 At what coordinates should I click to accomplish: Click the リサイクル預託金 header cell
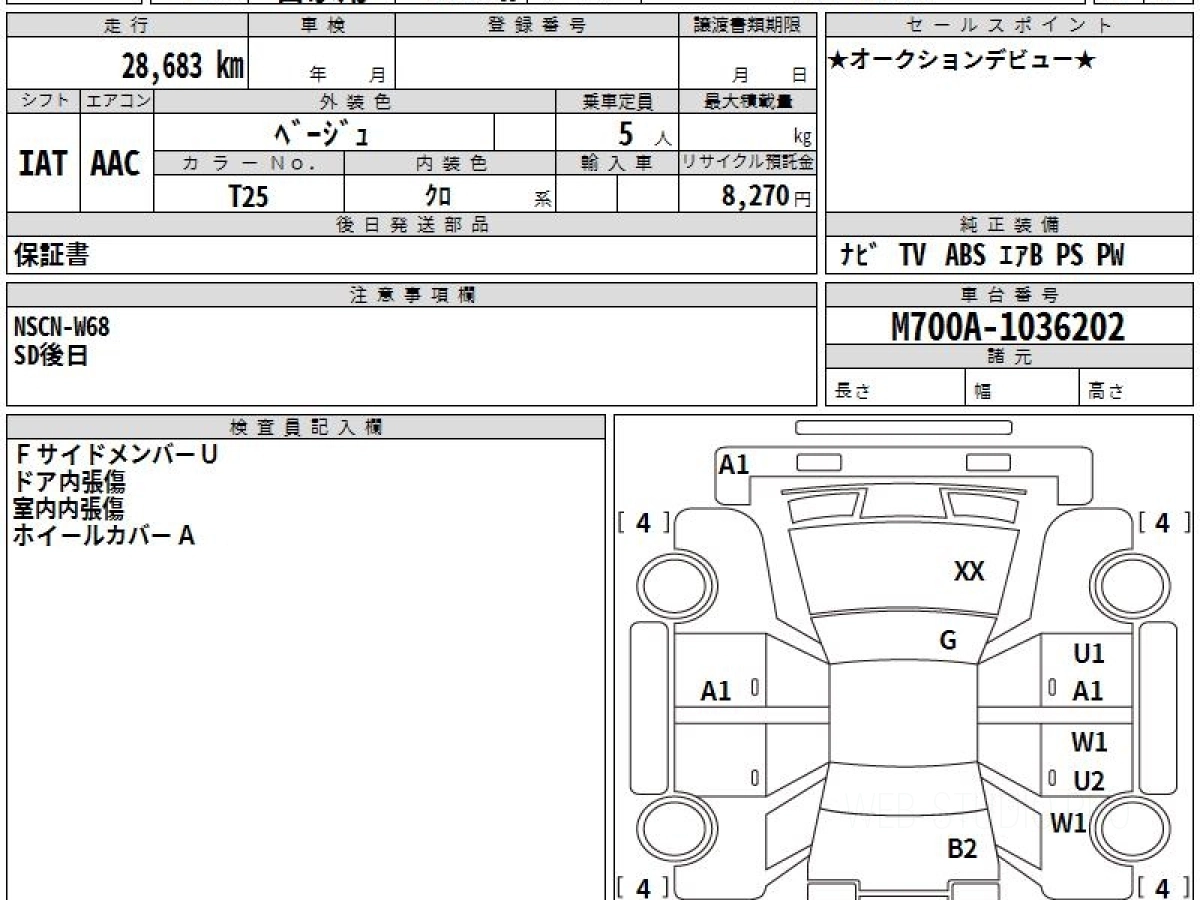tap(747, 164)
